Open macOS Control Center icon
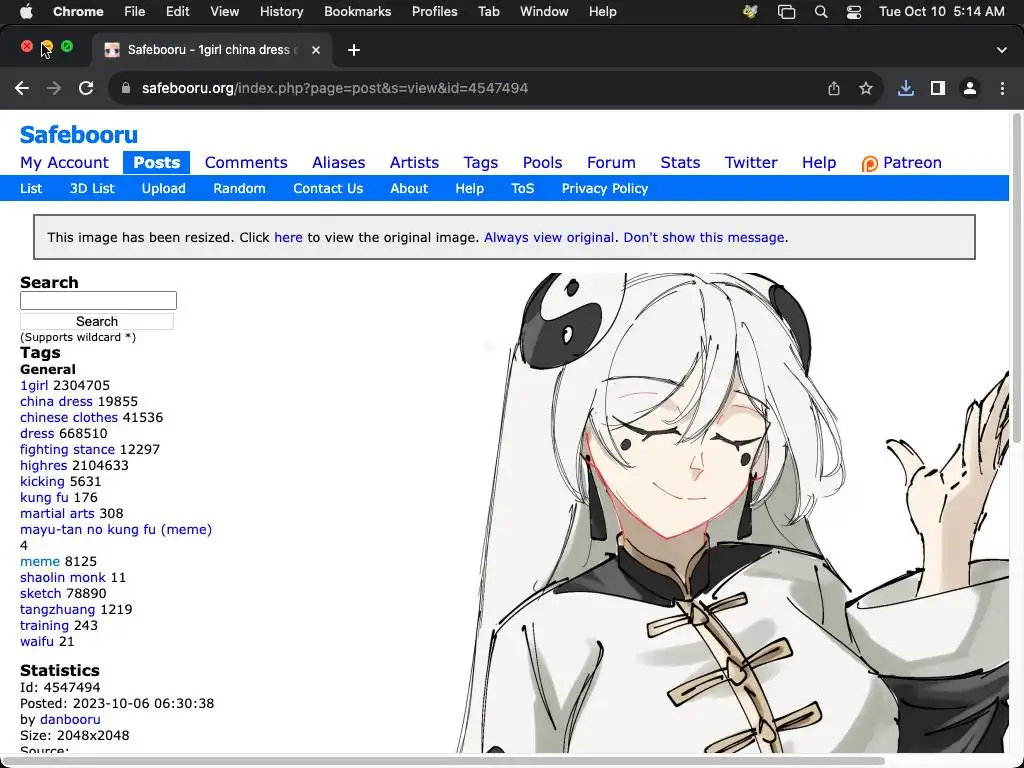1024x768 pixels. (x=854, y=12)
